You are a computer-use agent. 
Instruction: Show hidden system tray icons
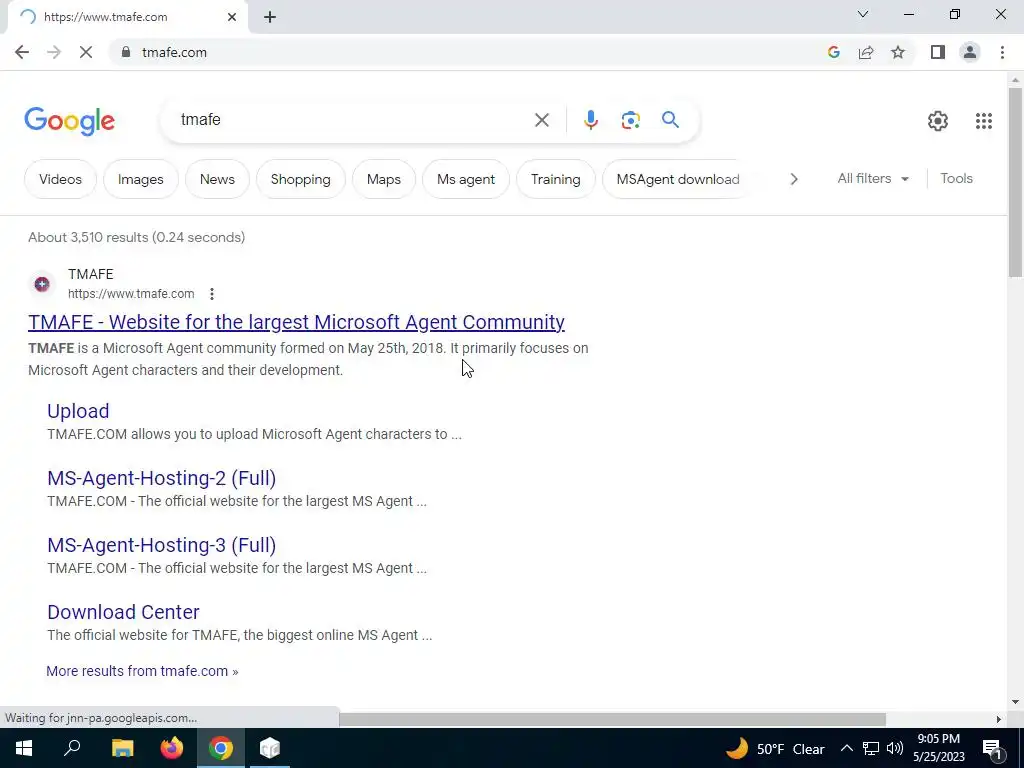tap(846, 748)
